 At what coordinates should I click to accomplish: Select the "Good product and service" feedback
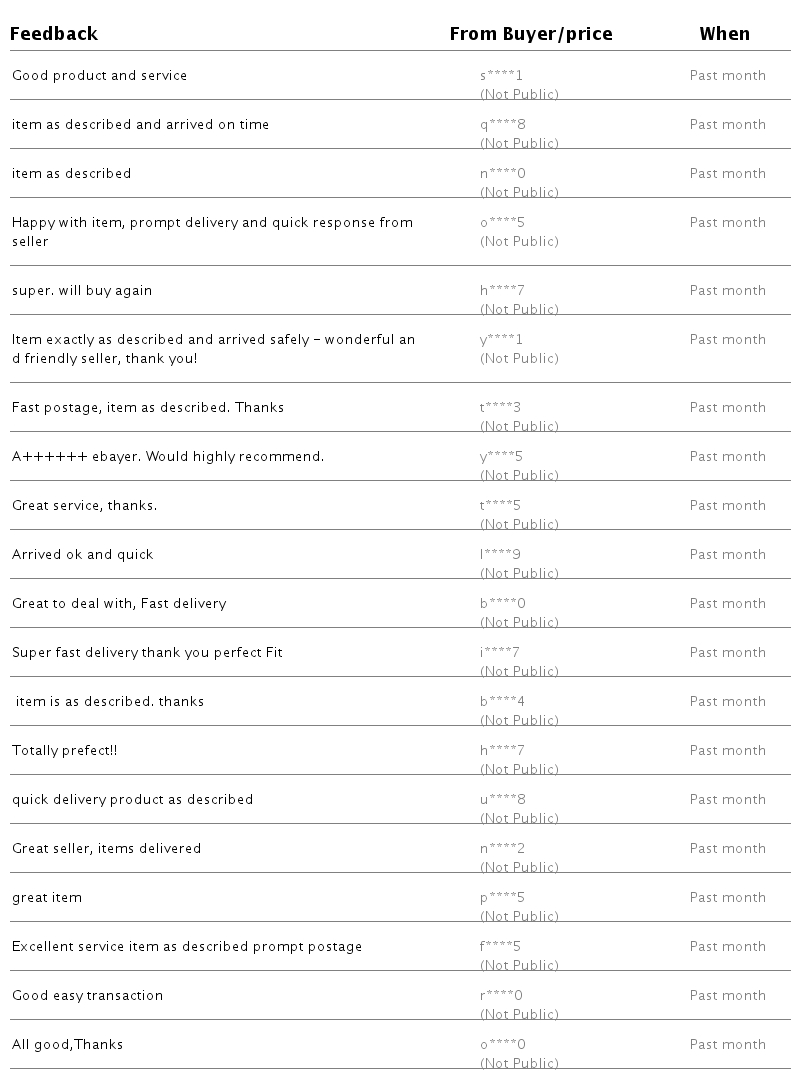point(99,76)
